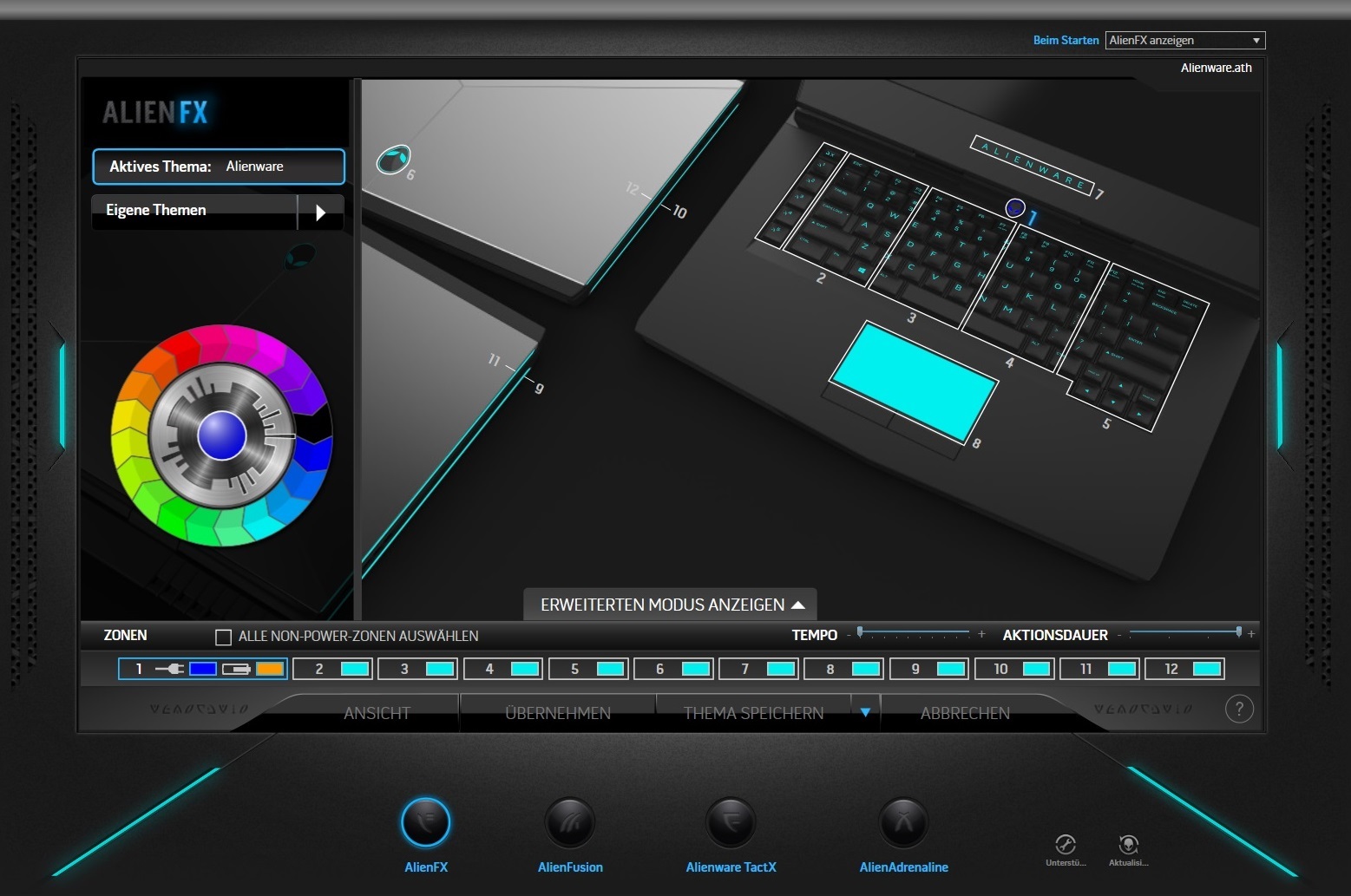Pick the orange swatch in zone 1

[270, 669]
